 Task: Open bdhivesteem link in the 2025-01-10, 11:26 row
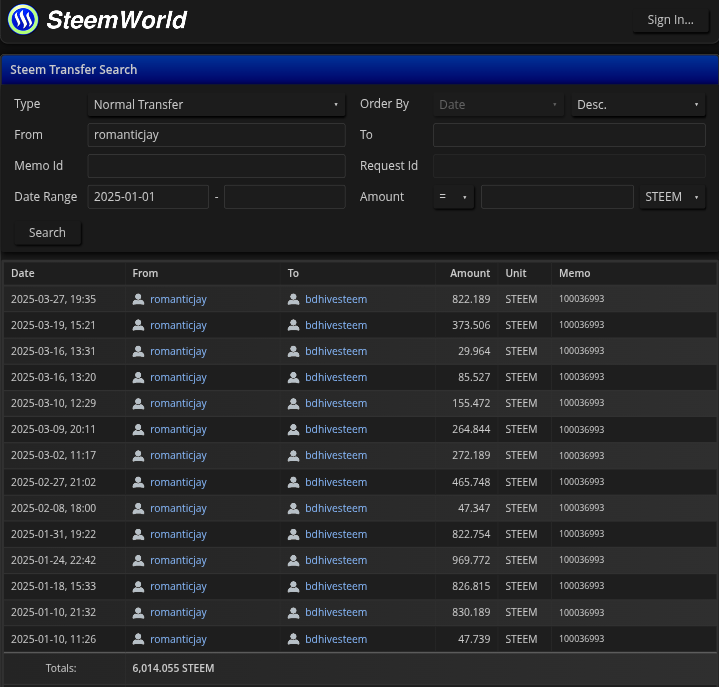click(336, 639)
